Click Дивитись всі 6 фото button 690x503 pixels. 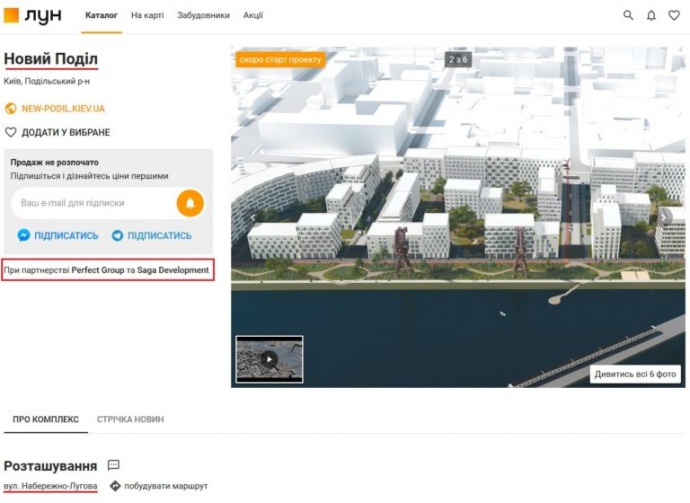pyautogui.click(x=635, y=374)
